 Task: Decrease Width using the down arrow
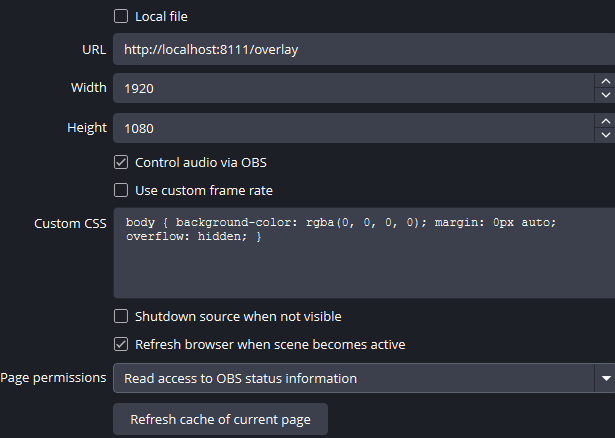604,96
